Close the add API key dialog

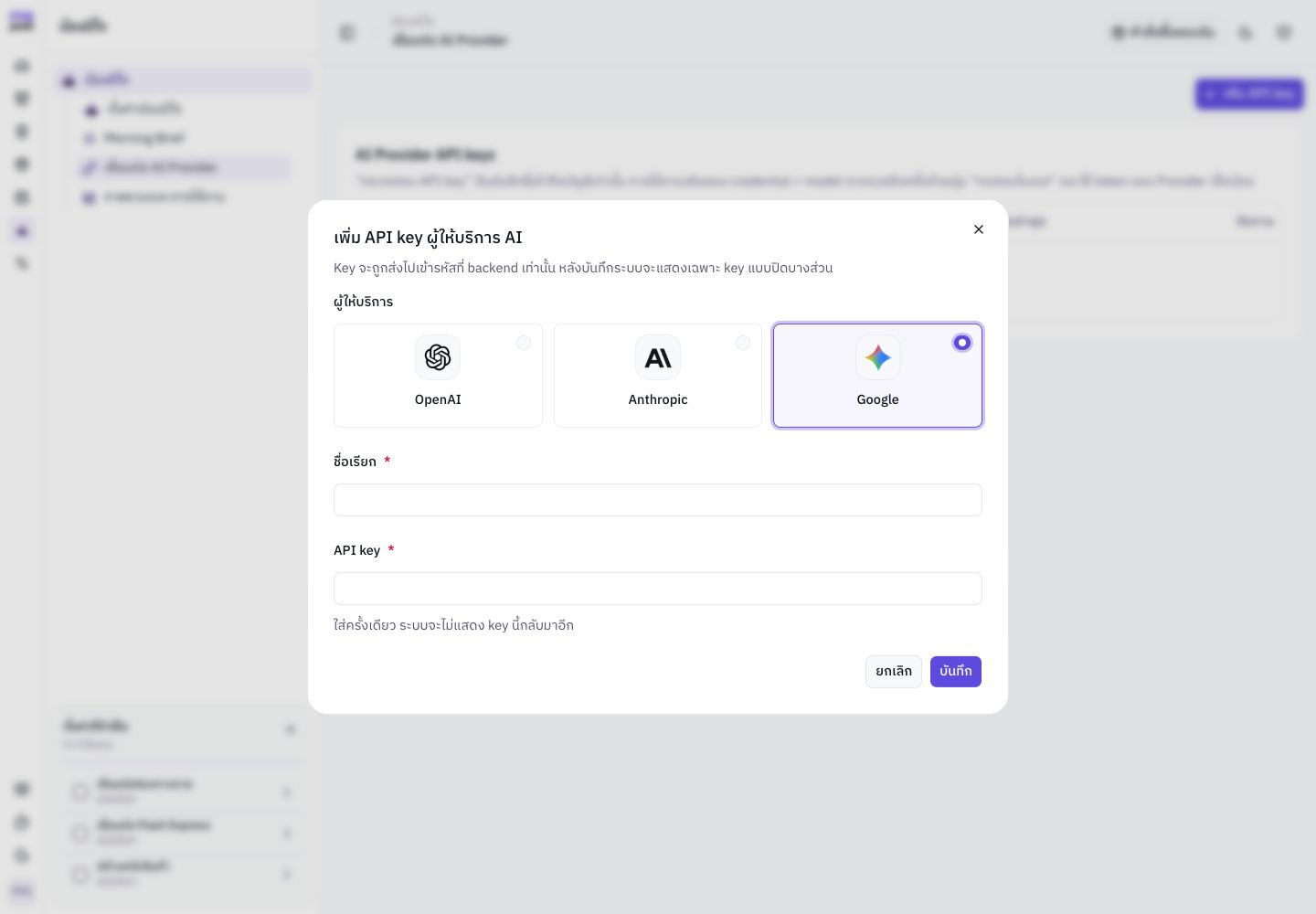coord(979,229)
